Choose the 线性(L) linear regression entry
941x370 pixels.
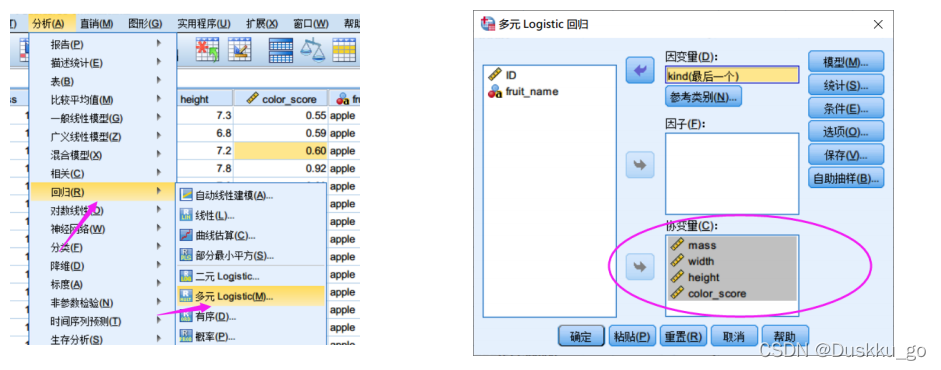[x=251, y=215]
